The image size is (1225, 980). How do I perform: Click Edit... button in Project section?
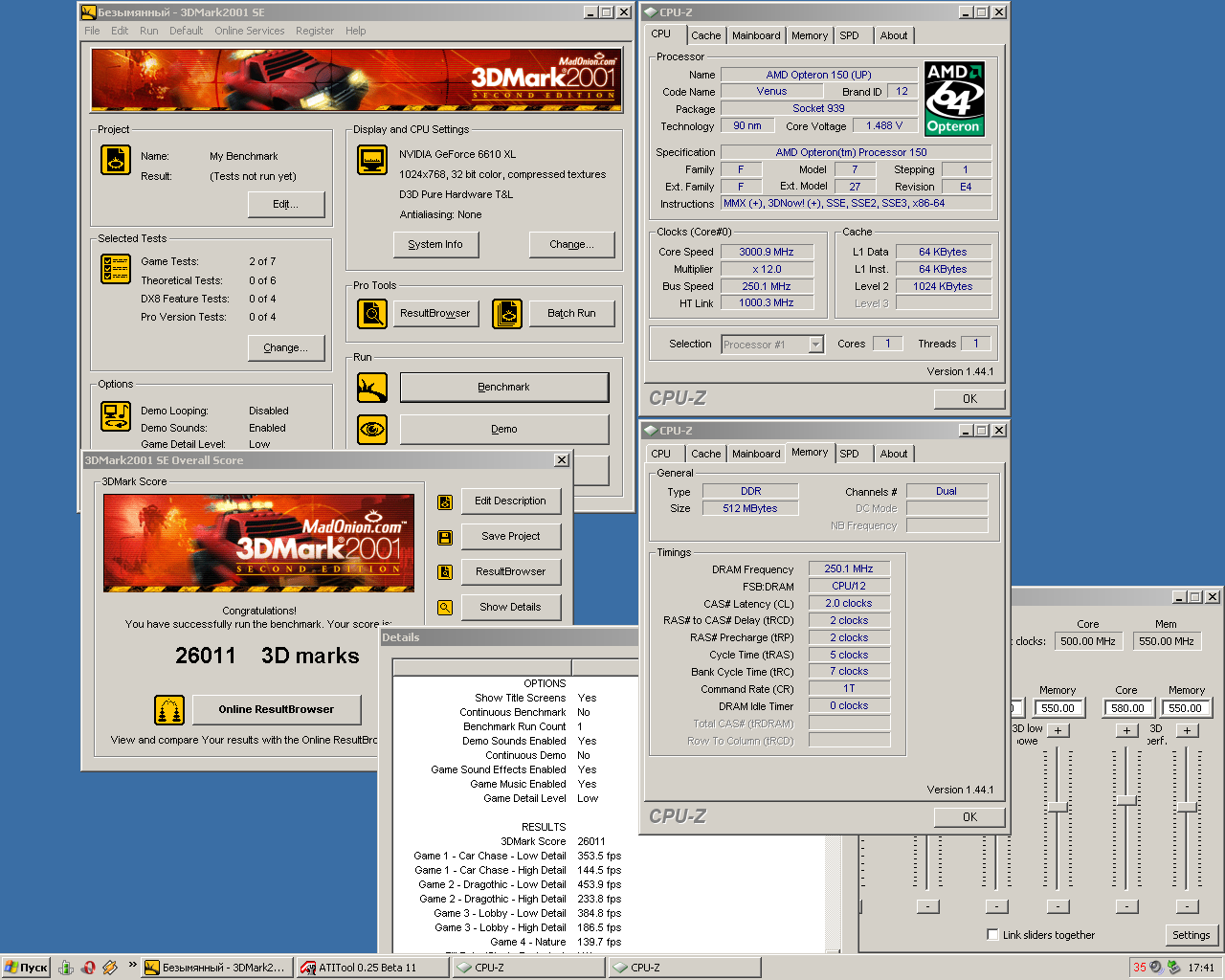286,205
